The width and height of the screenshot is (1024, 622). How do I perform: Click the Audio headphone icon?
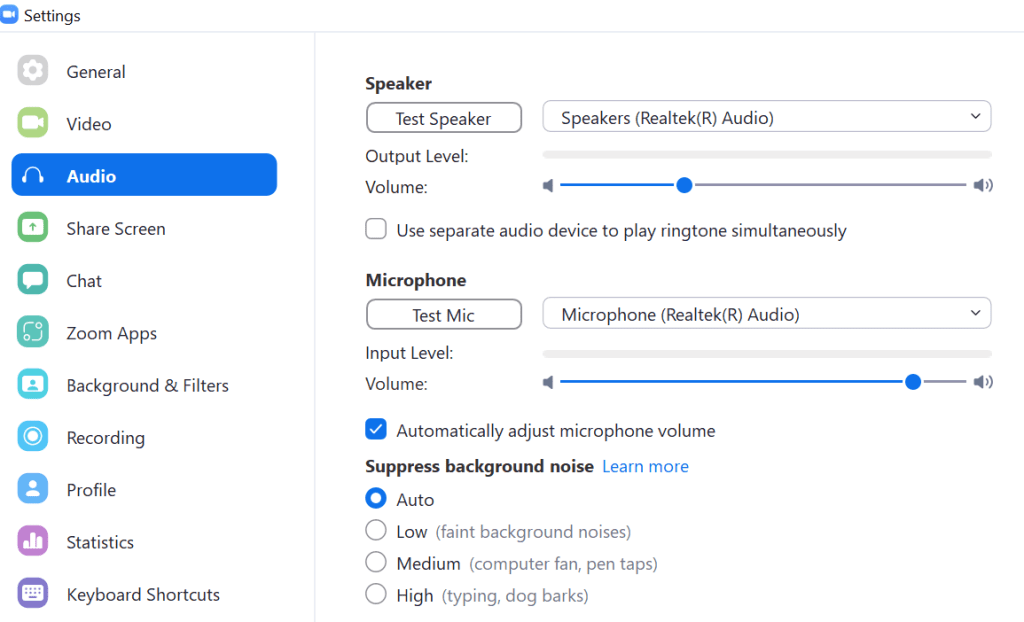coord(32,174)
